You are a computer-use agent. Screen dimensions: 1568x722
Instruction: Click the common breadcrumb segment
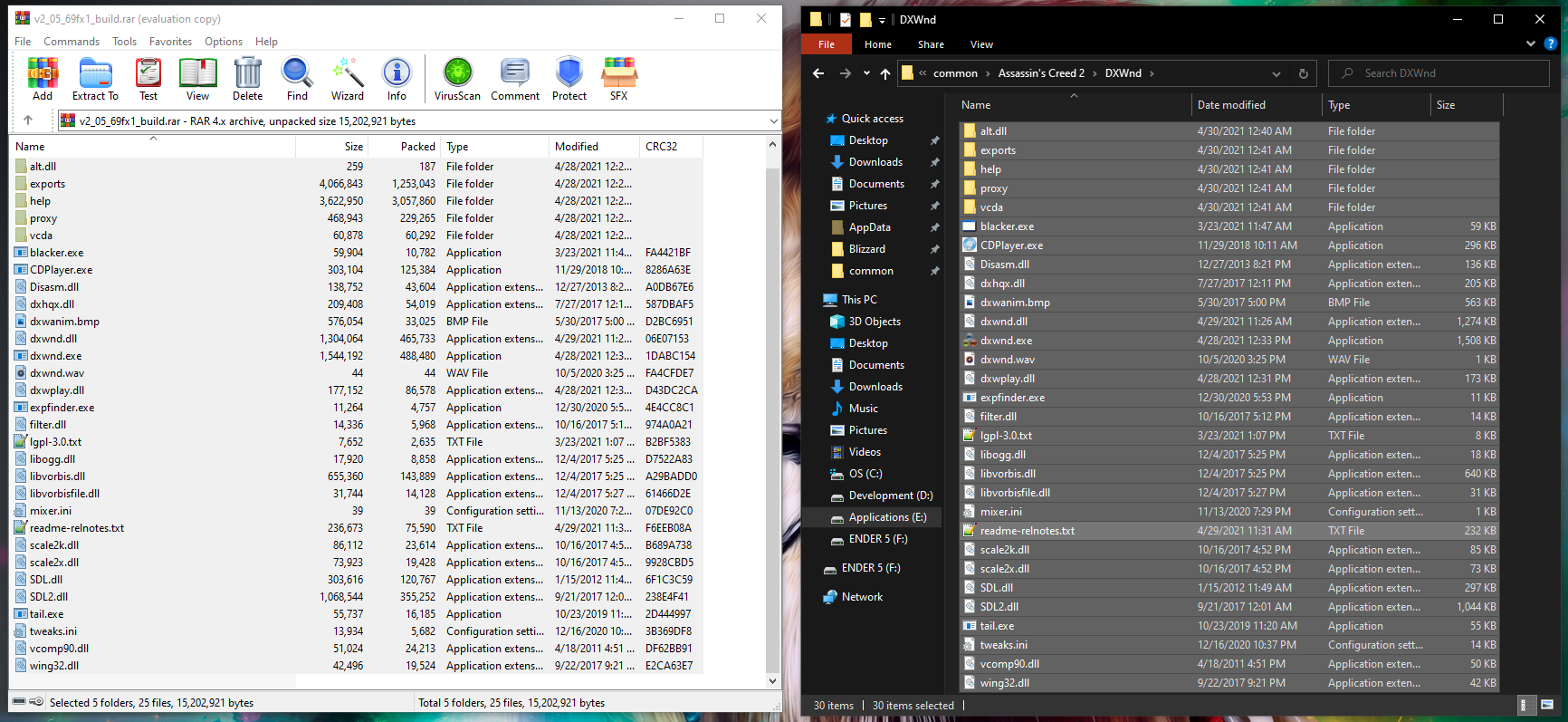click(955, 73)
